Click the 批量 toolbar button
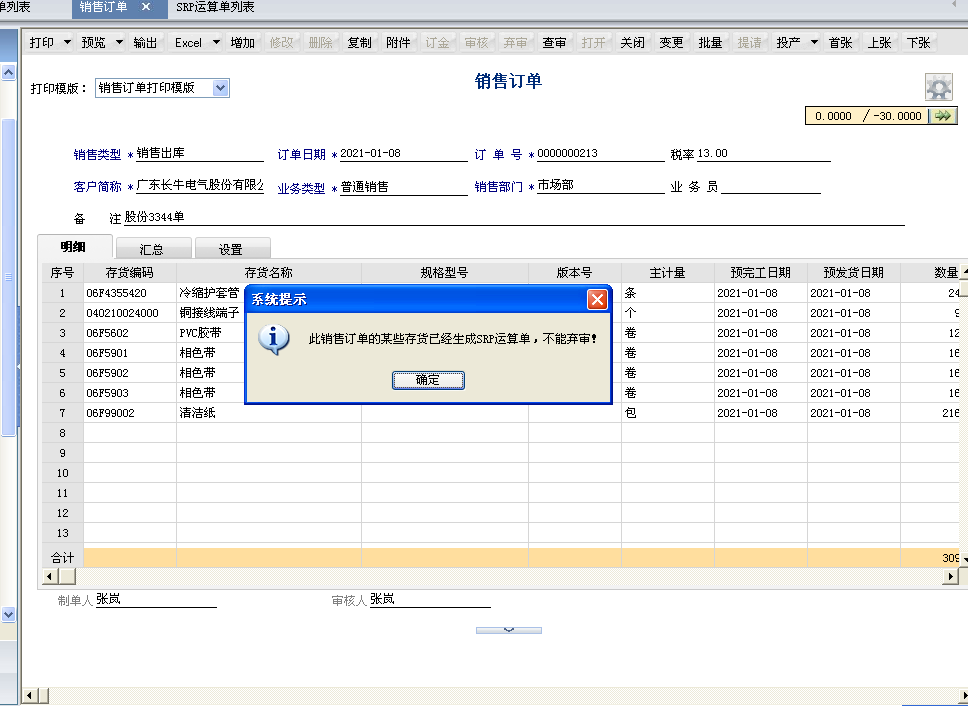 click(x=710, y=43)
